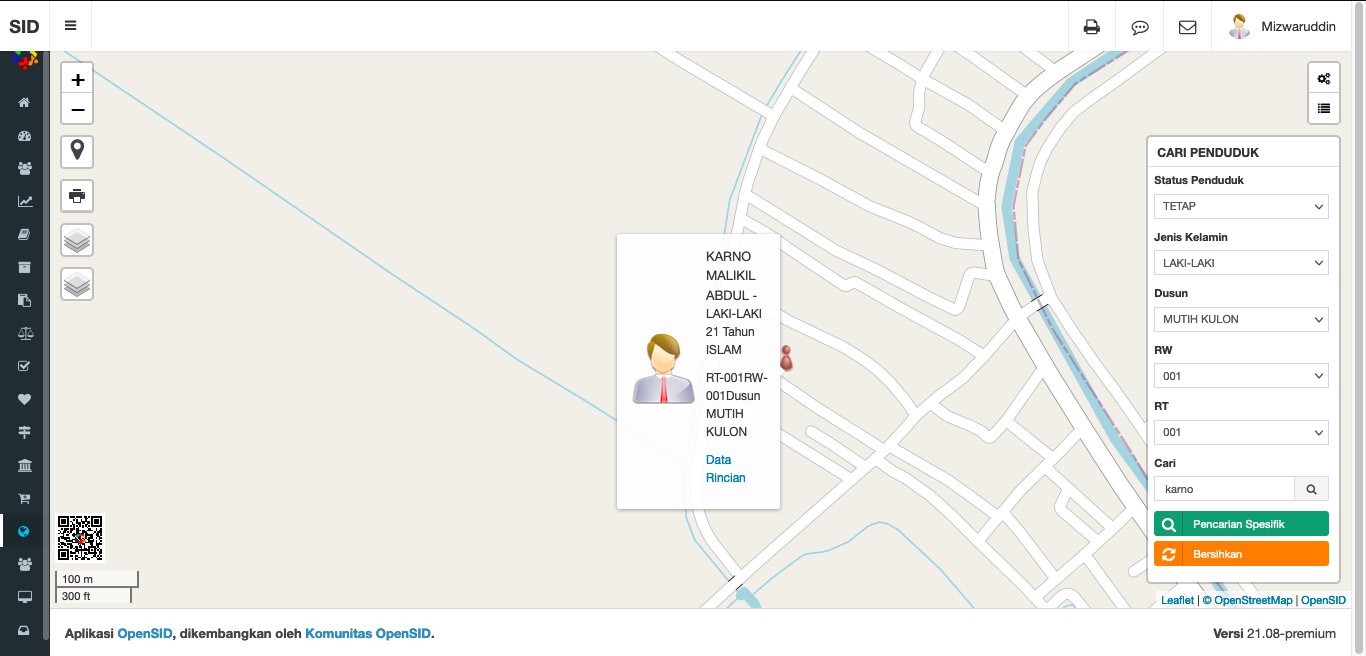Open the OpenSID attribution link on map
Viewport: 1366px width, 656px height.
pyautogui.click(x=1323, y=600)
